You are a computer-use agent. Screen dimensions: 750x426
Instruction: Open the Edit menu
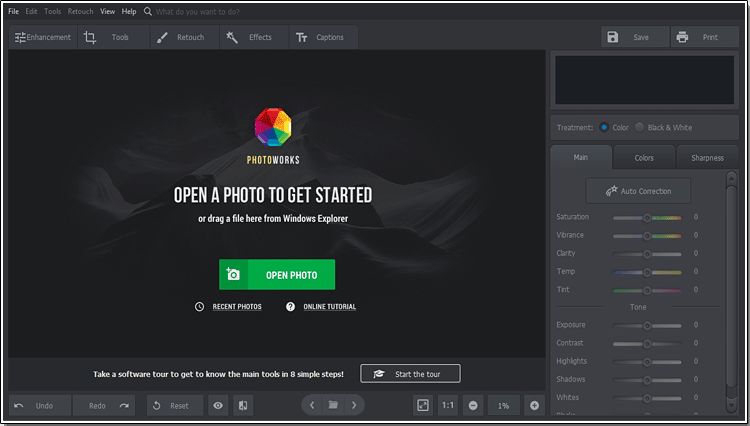32,11
